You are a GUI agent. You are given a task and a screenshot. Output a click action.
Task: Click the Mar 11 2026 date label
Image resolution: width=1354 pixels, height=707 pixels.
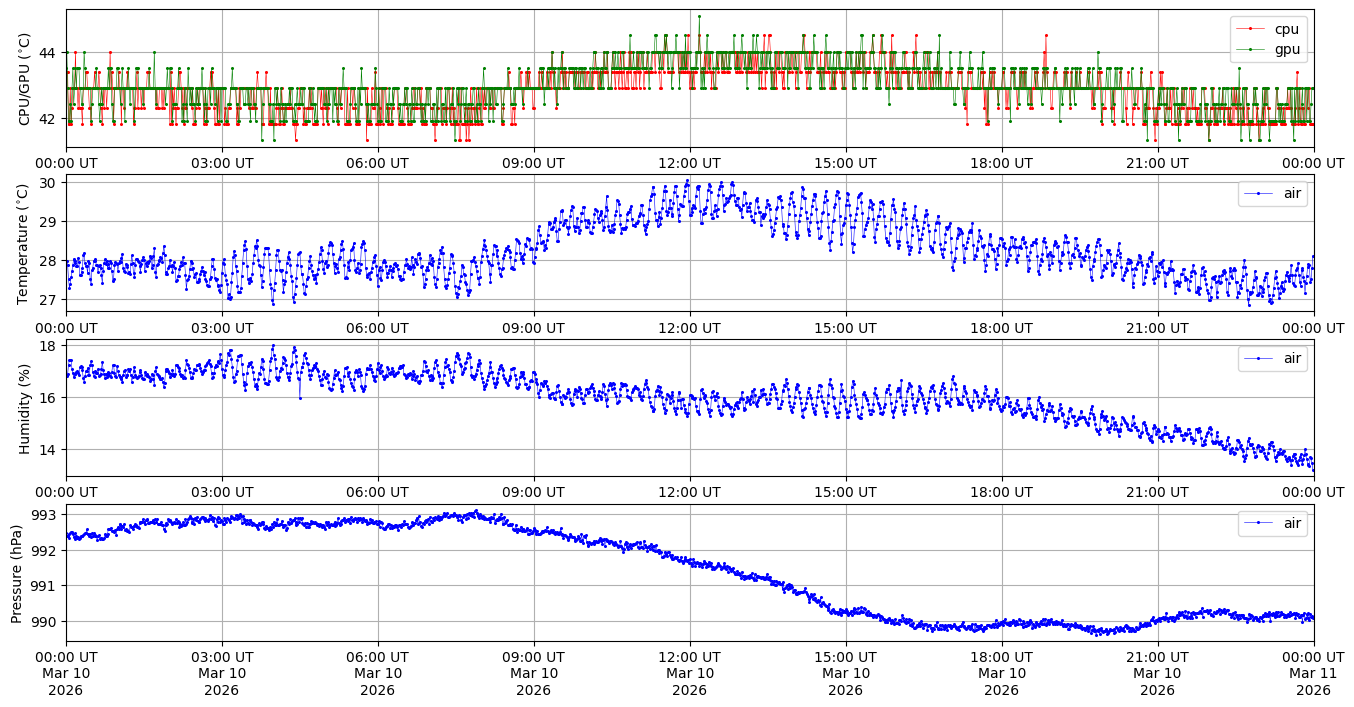[x=1313, y=673]
